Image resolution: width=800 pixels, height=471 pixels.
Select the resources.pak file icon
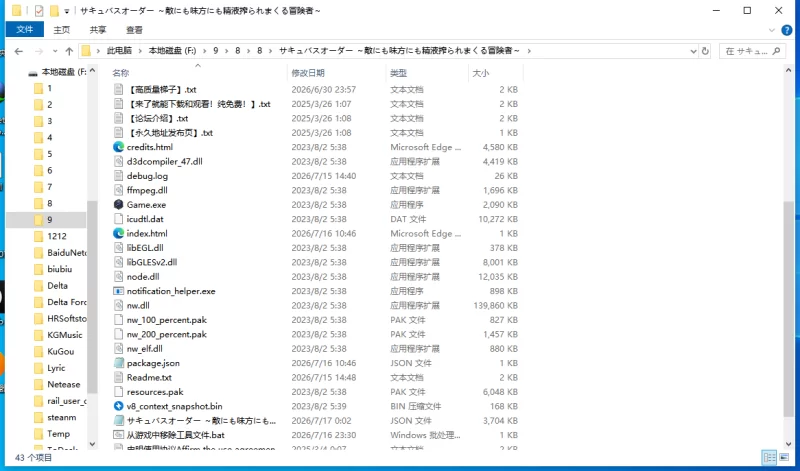click(118, 392)
